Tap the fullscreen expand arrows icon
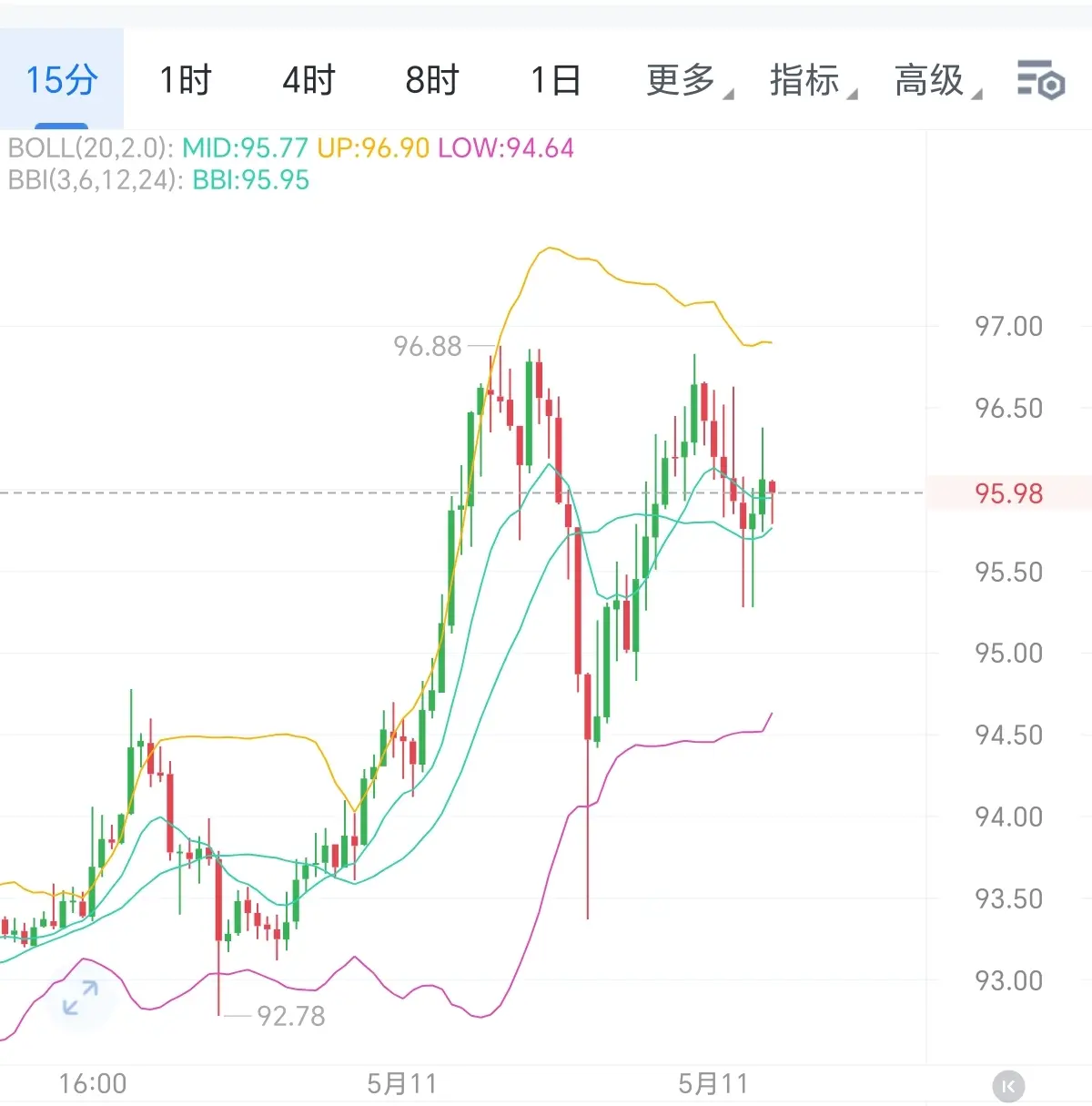The width and height of the screenshot is (1092, 1106). coord(80,998)
